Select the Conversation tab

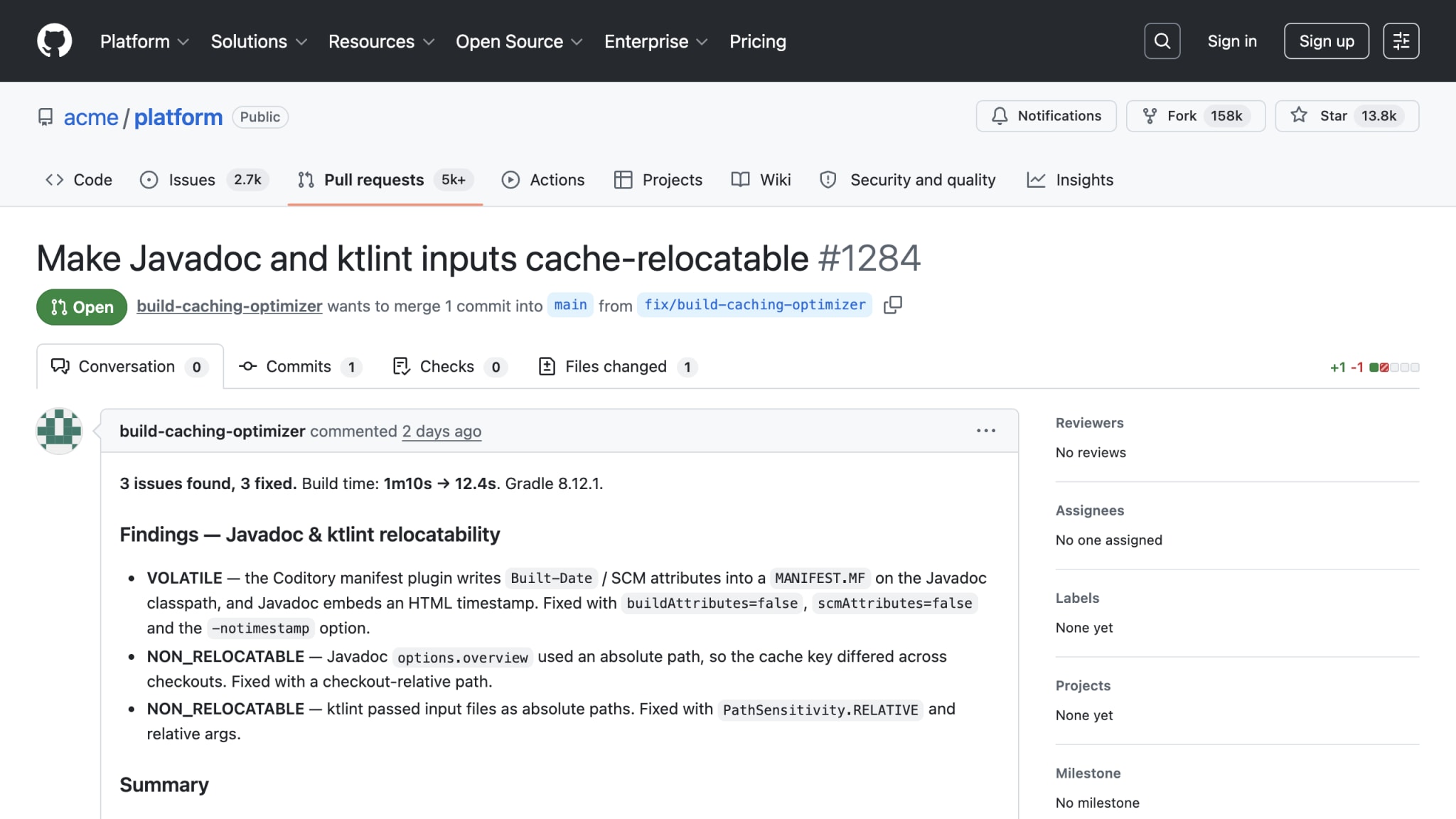pyautogui.click(x=130, y=367)
